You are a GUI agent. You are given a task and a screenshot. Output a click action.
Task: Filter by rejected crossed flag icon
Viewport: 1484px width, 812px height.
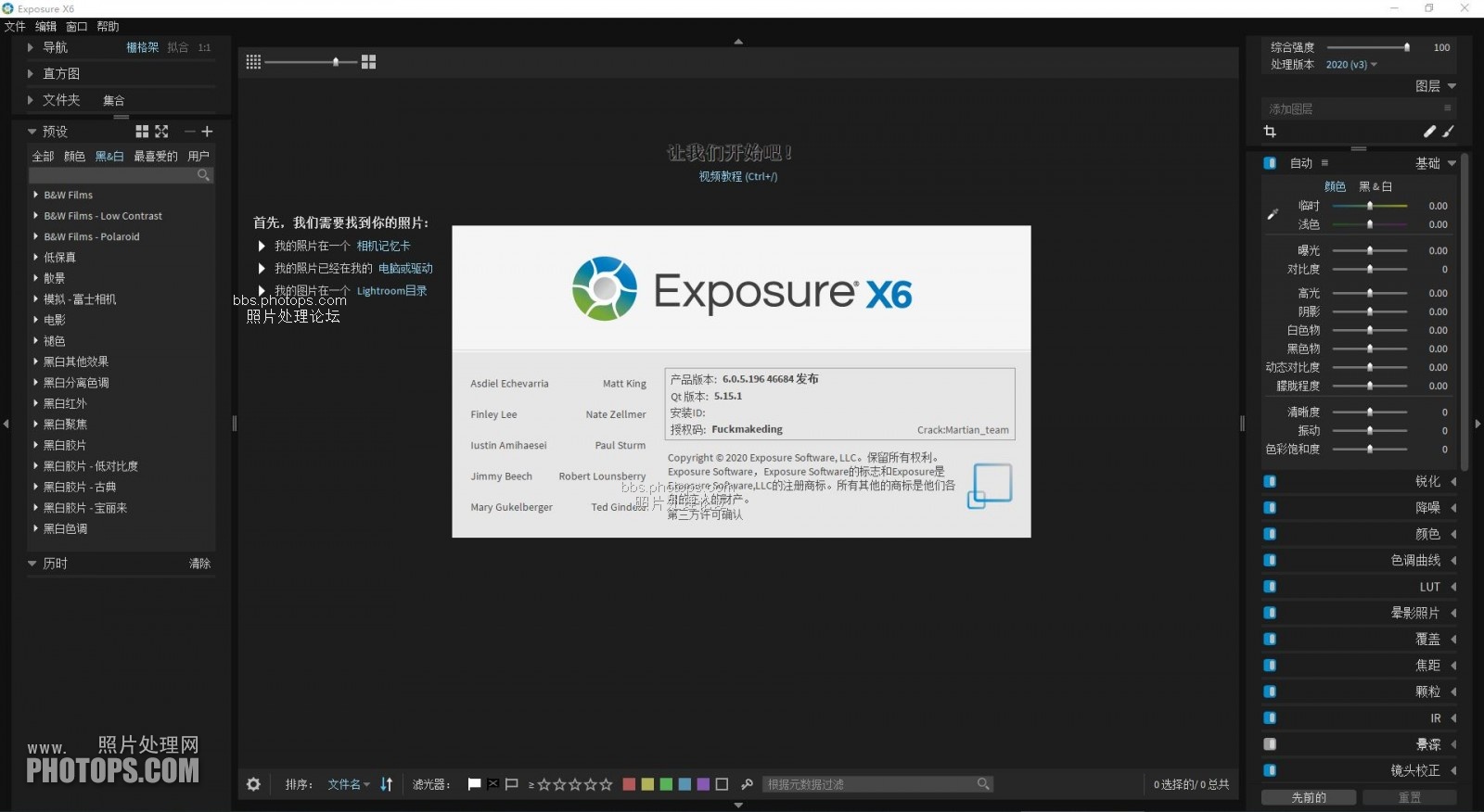493,784
